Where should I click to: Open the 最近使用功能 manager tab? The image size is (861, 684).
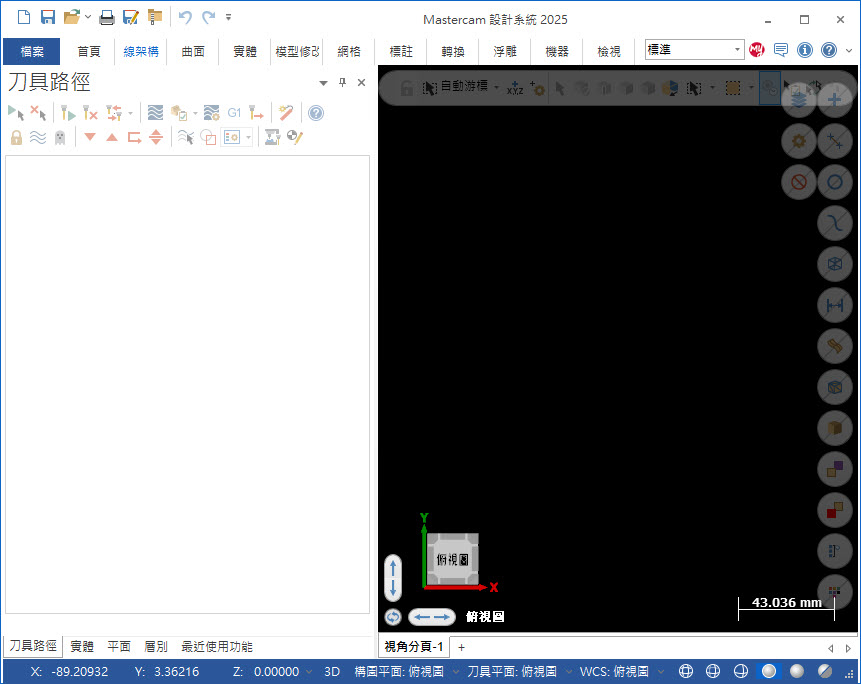click(x=217, y=647)
